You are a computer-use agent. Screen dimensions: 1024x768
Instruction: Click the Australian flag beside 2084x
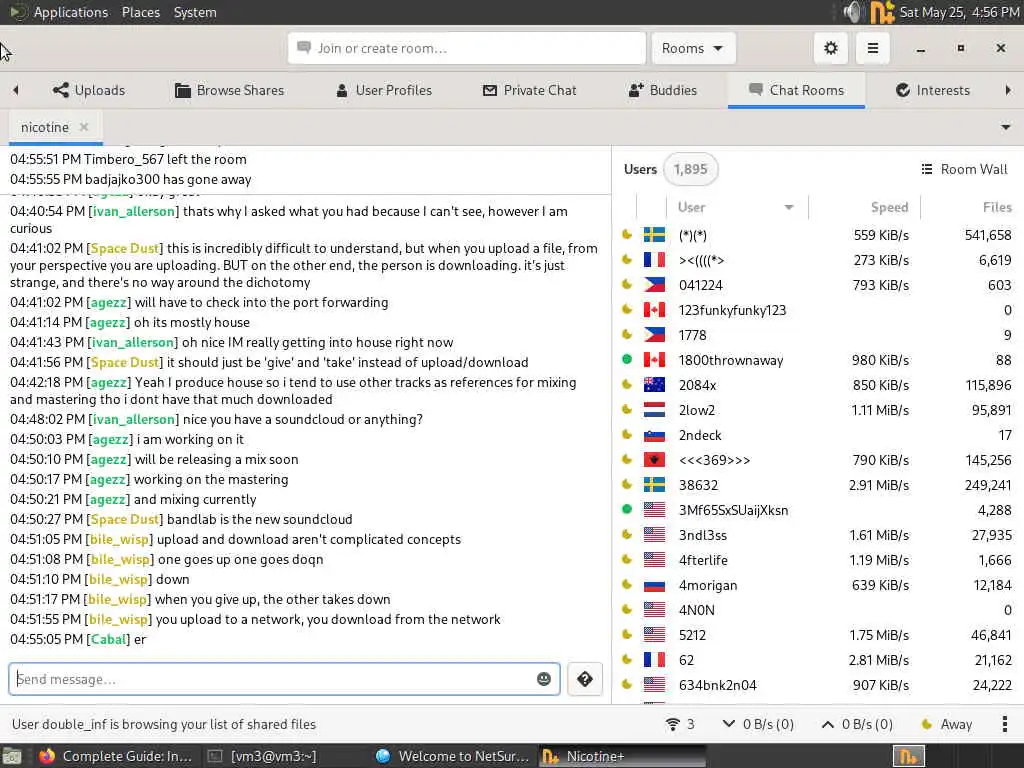[x=654, y=385]
